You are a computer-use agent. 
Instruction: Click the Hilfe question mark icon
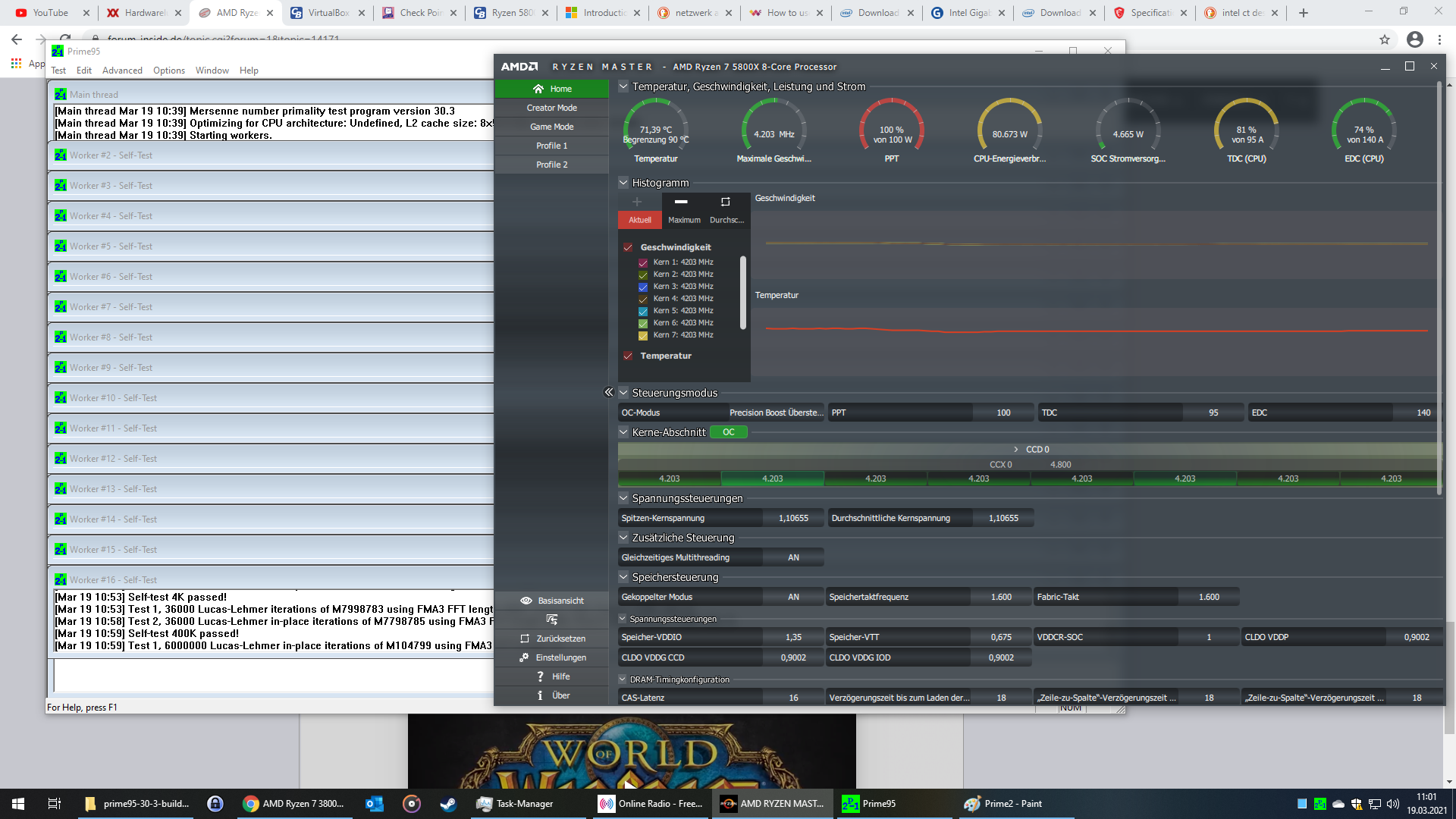point(540,676)
